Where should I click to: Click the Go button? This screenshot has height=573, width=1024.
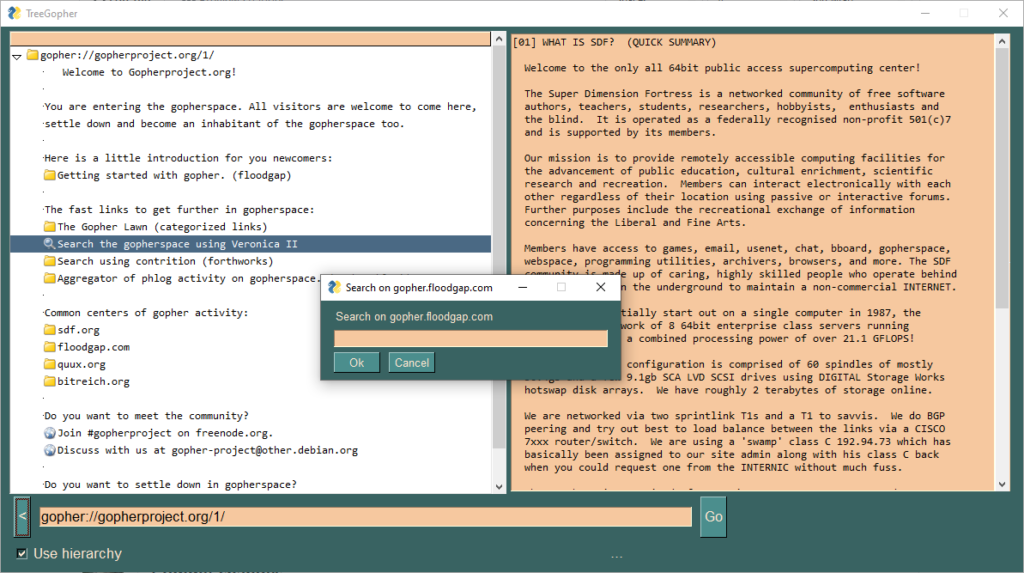(x=713, y=517)
